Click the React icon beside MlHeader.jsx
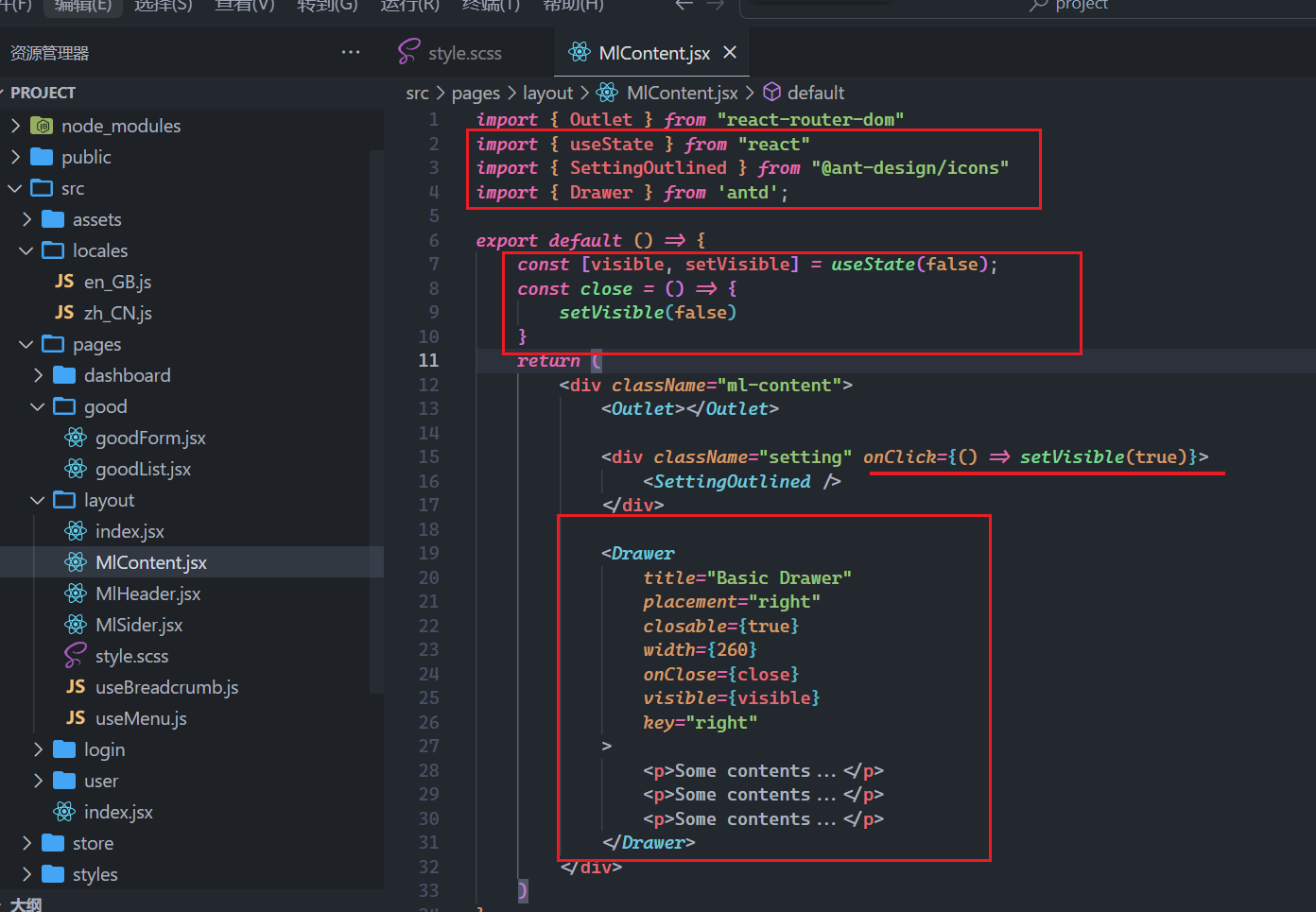1316x912 pixels. pyautogui.click(x=76, y=593)
